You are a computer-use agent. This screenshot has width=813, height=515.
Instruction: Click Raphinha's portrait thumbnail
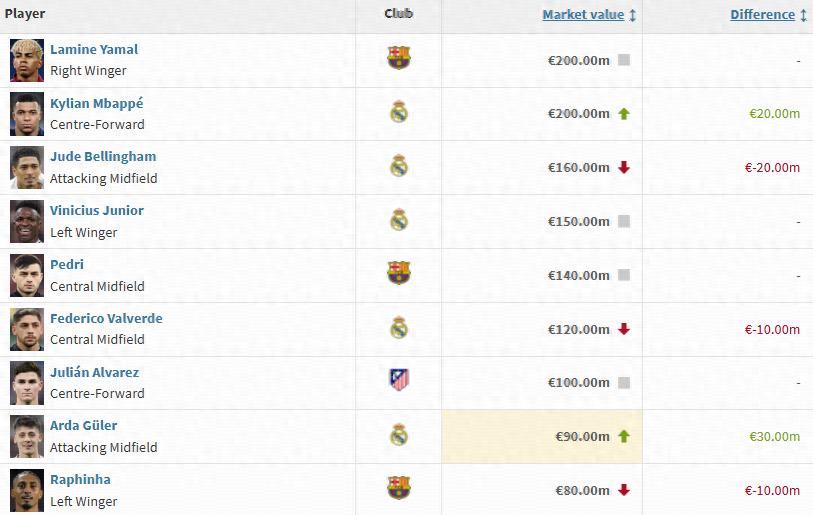click(x=27, y=490)
